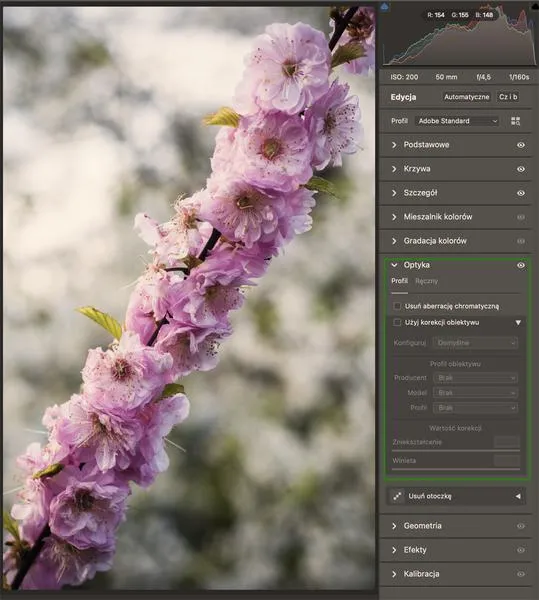Viewport: 539px width, 600px height.
Task: Click the Automatyczne button
Action: 466,97
